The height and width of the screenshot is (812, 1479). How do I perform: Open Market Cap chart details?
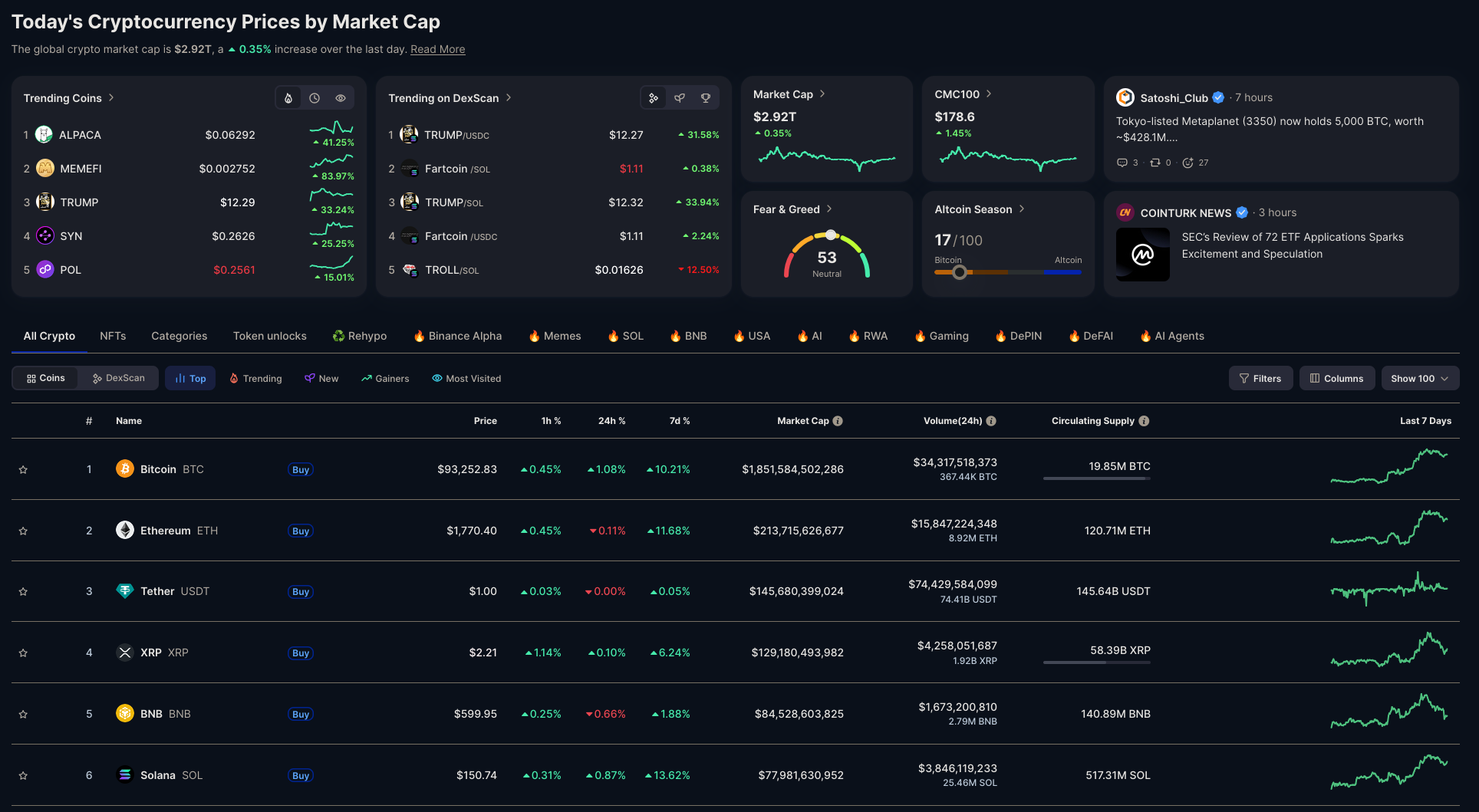pyautogui.click(x=789, y=94)
